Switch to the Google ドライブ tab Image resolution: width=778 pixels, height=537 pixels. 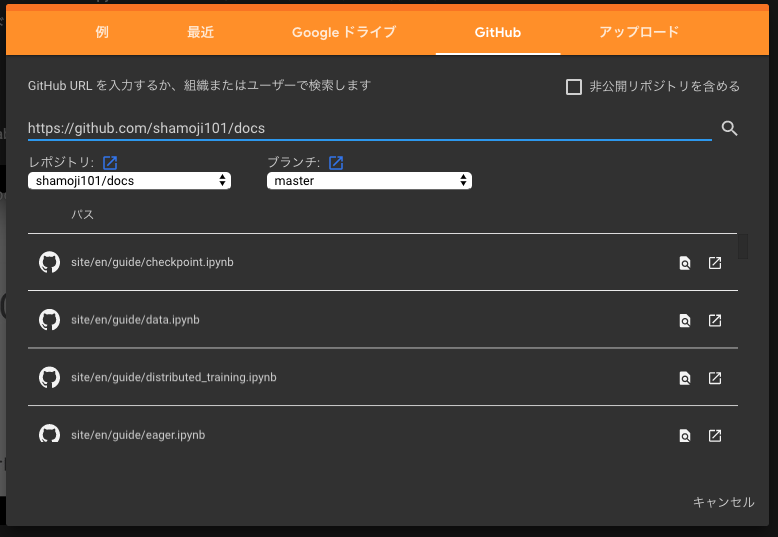[344, 32]
